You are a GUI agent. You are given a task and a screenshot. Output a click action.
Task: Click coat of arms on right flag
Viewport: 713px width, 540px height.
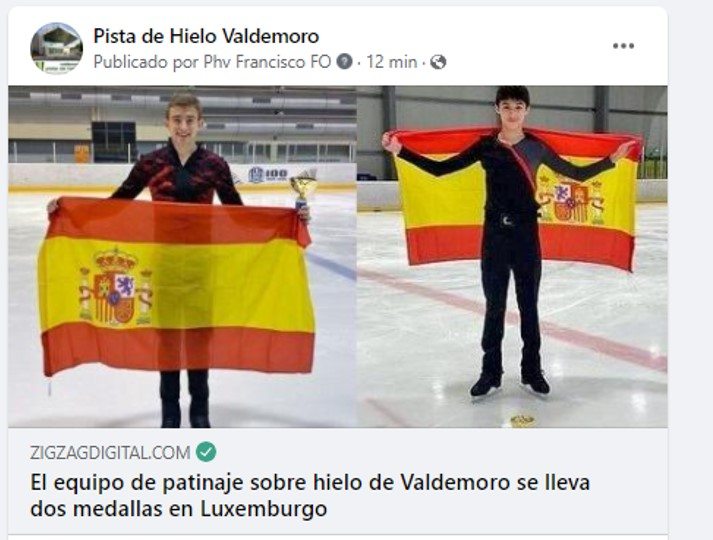coord(572,201)
